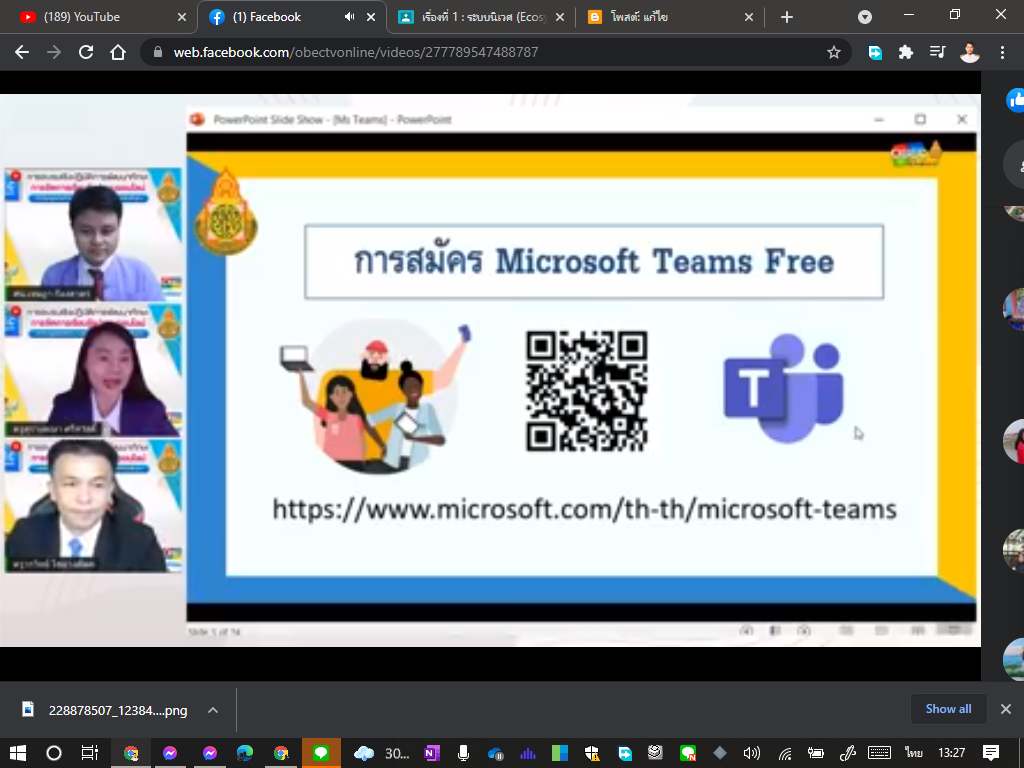Click the blue arrow extension icon in toolbar
The height and width of the screenshot is (768, 1024).
click(875, 52)
